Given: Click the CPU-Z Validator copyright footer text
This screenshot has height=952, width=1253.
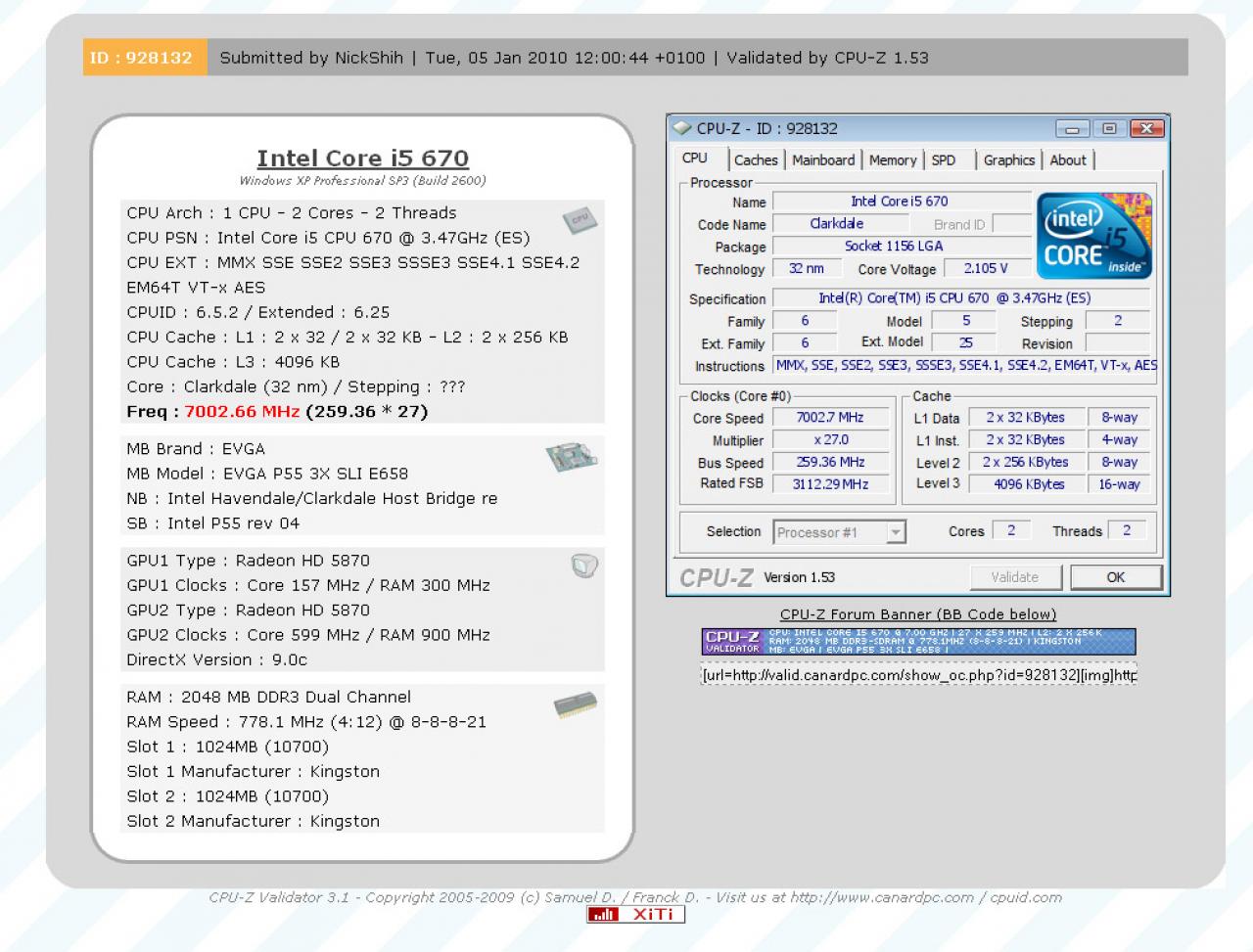Looking at the screenshot, I should [634, 897].
